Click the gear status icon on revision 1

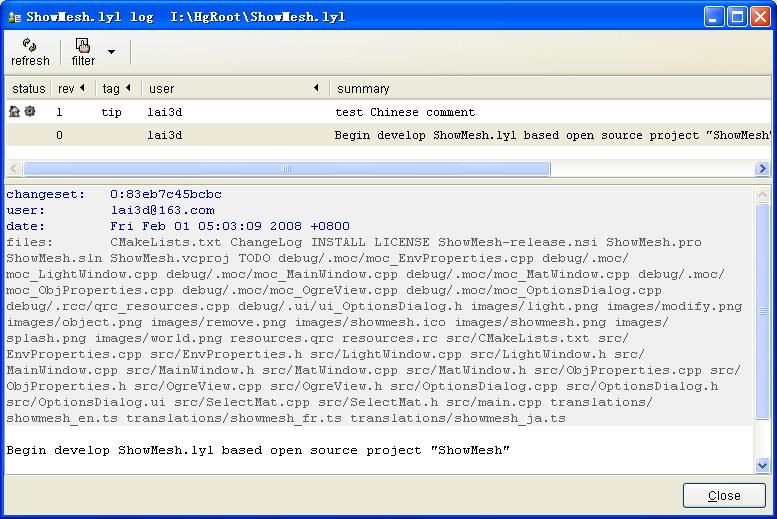(30, 112)
